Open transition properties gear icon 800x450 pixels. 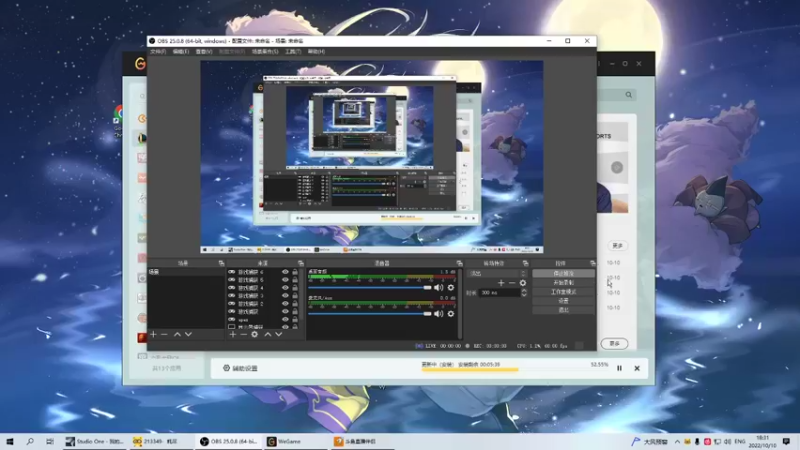[522, 283]
